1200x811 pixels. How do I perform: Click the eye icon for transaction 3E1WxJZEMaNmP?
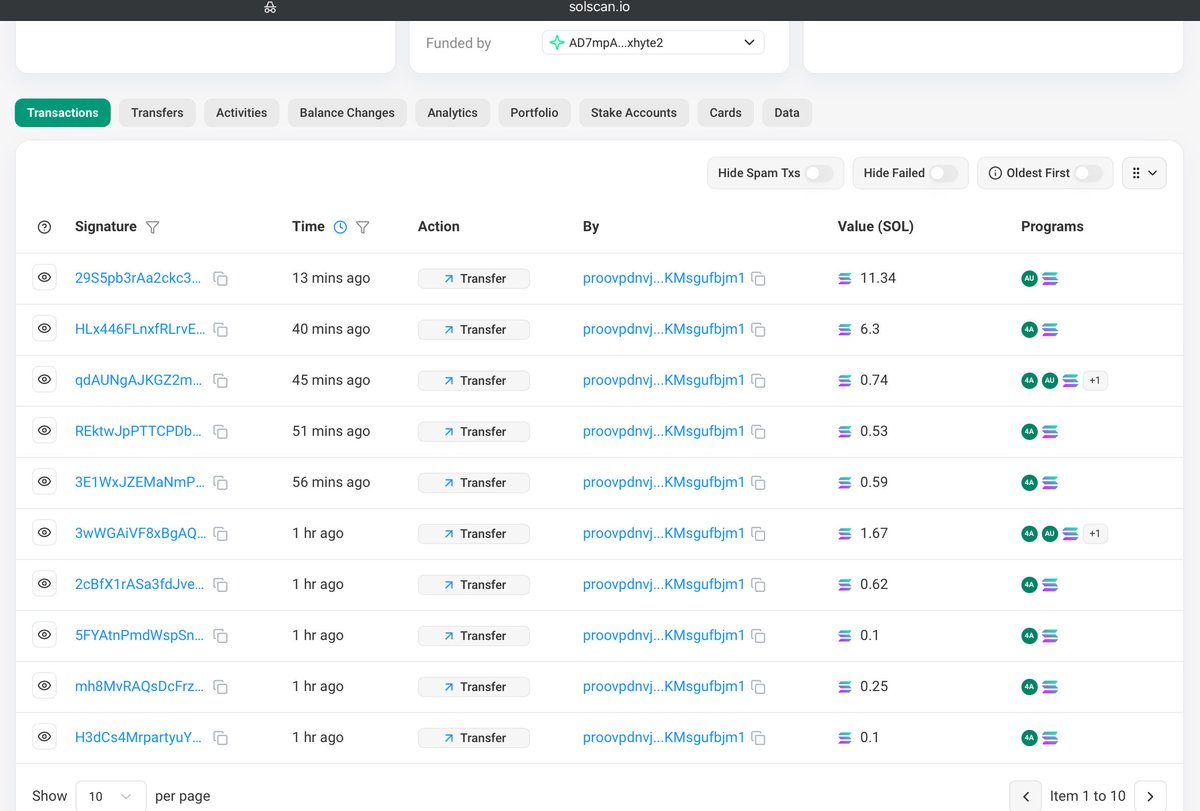(44, 482)
